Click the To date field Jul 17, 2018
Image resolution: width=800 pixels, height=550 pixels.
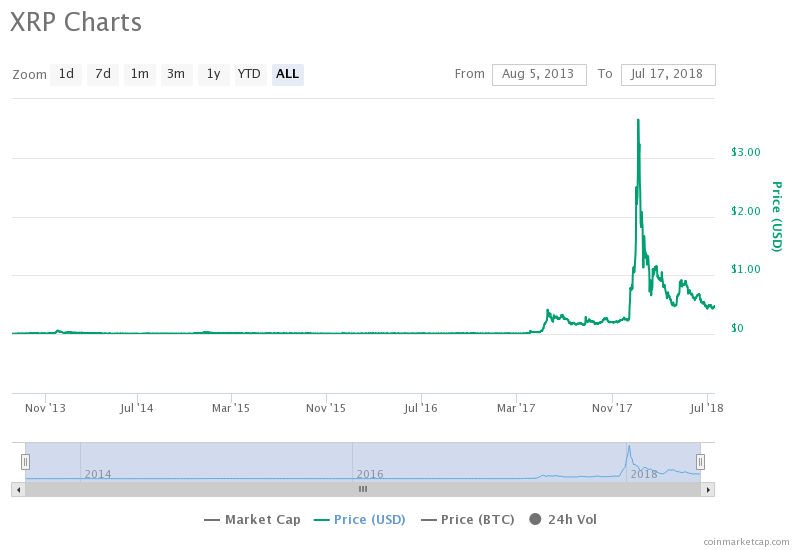tap(668, 74)
